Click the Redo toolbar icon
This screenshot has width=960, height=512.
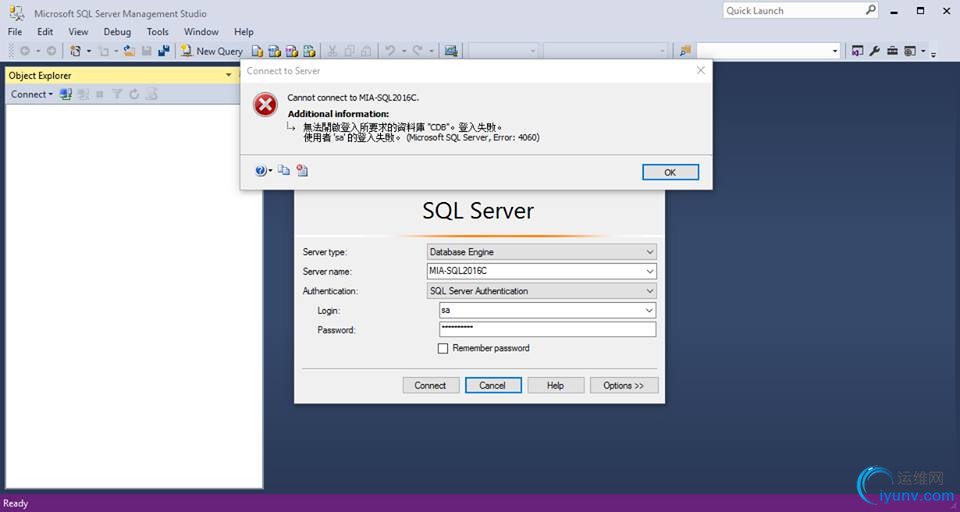point(418,51)
